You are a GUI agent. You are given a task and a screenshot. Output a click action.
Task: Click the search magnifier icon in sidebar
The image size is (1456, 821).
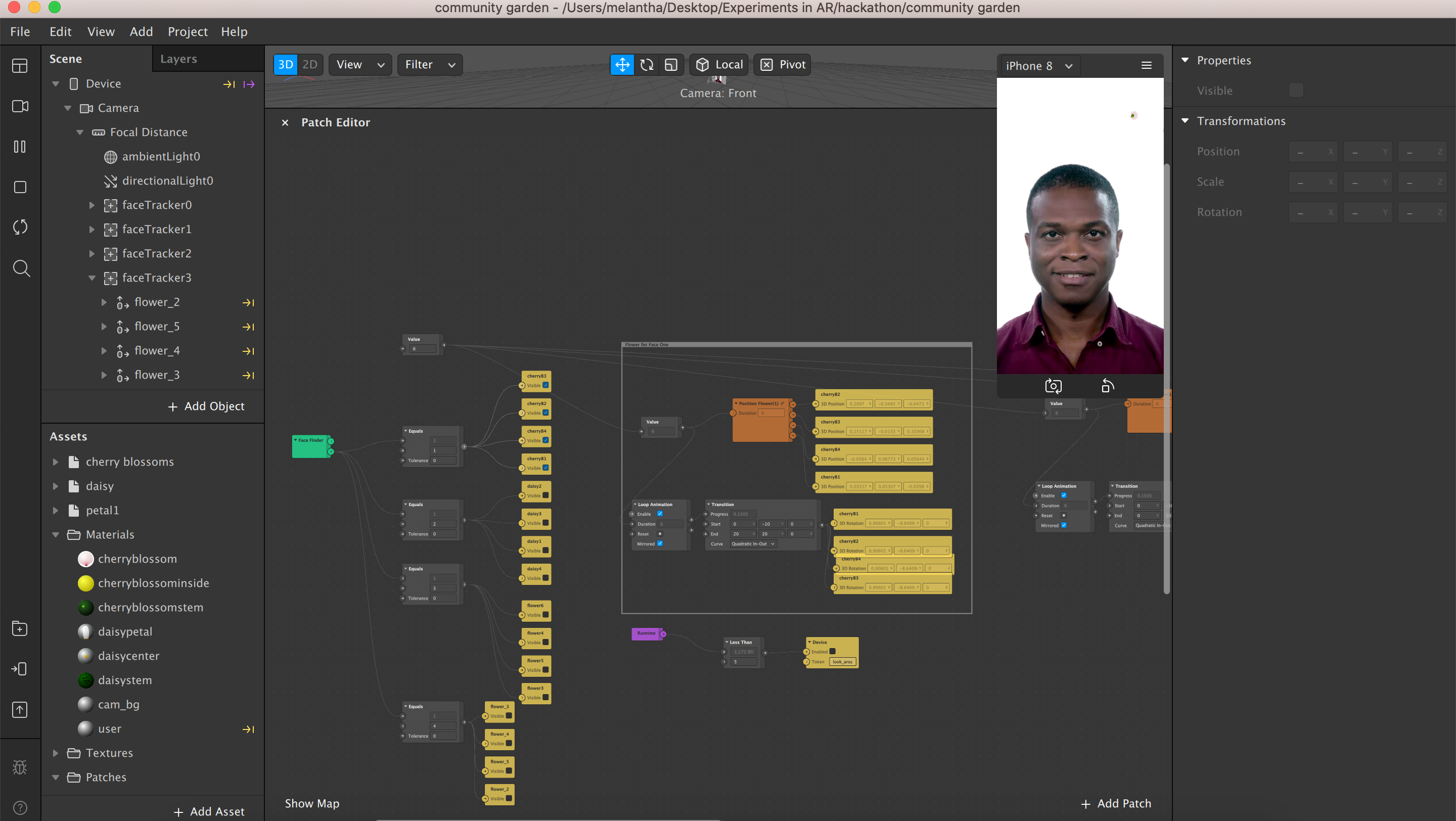21,268
